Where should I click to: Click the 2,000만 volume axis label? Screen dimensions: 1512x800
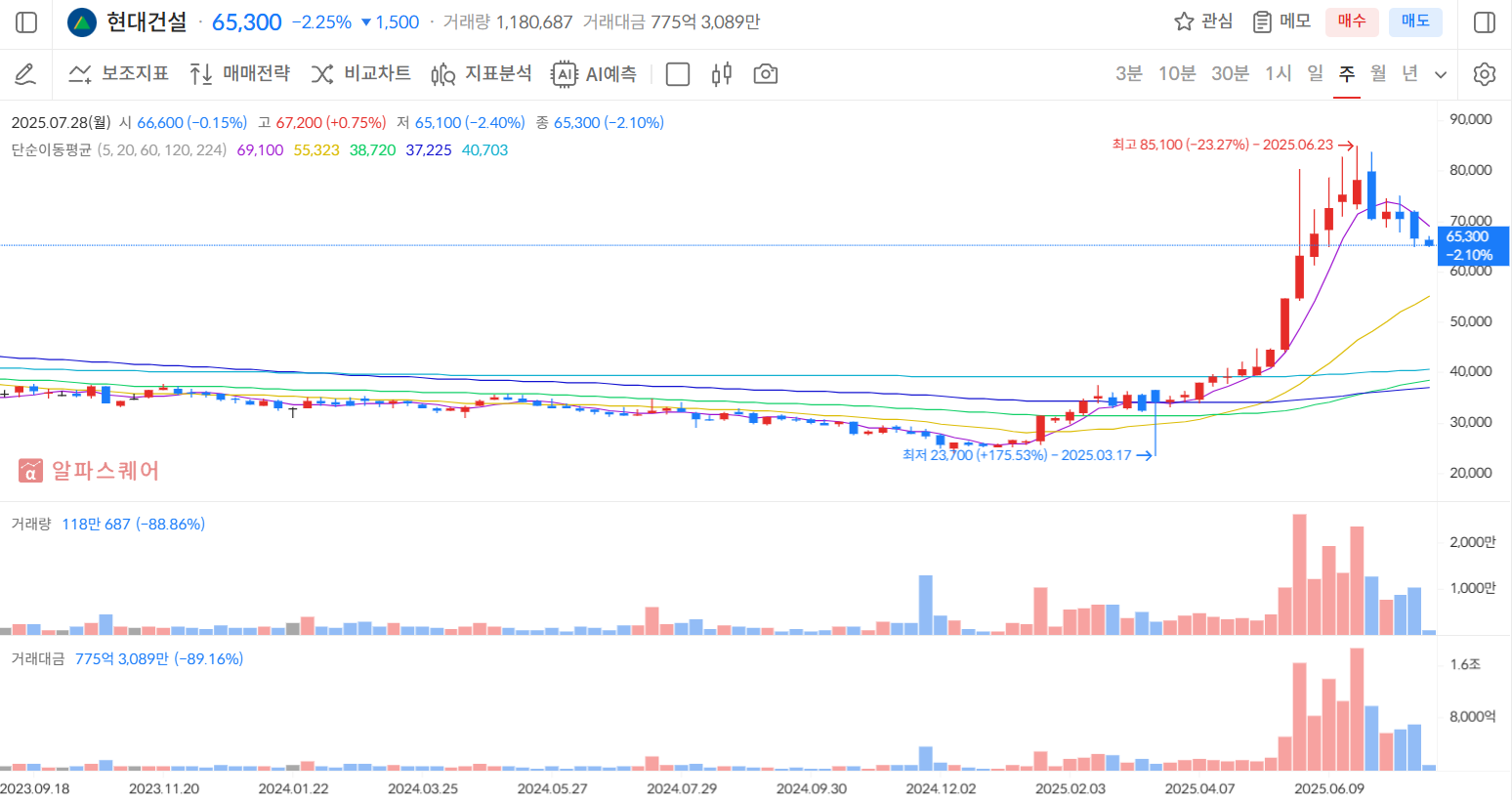pos(1473,542)
